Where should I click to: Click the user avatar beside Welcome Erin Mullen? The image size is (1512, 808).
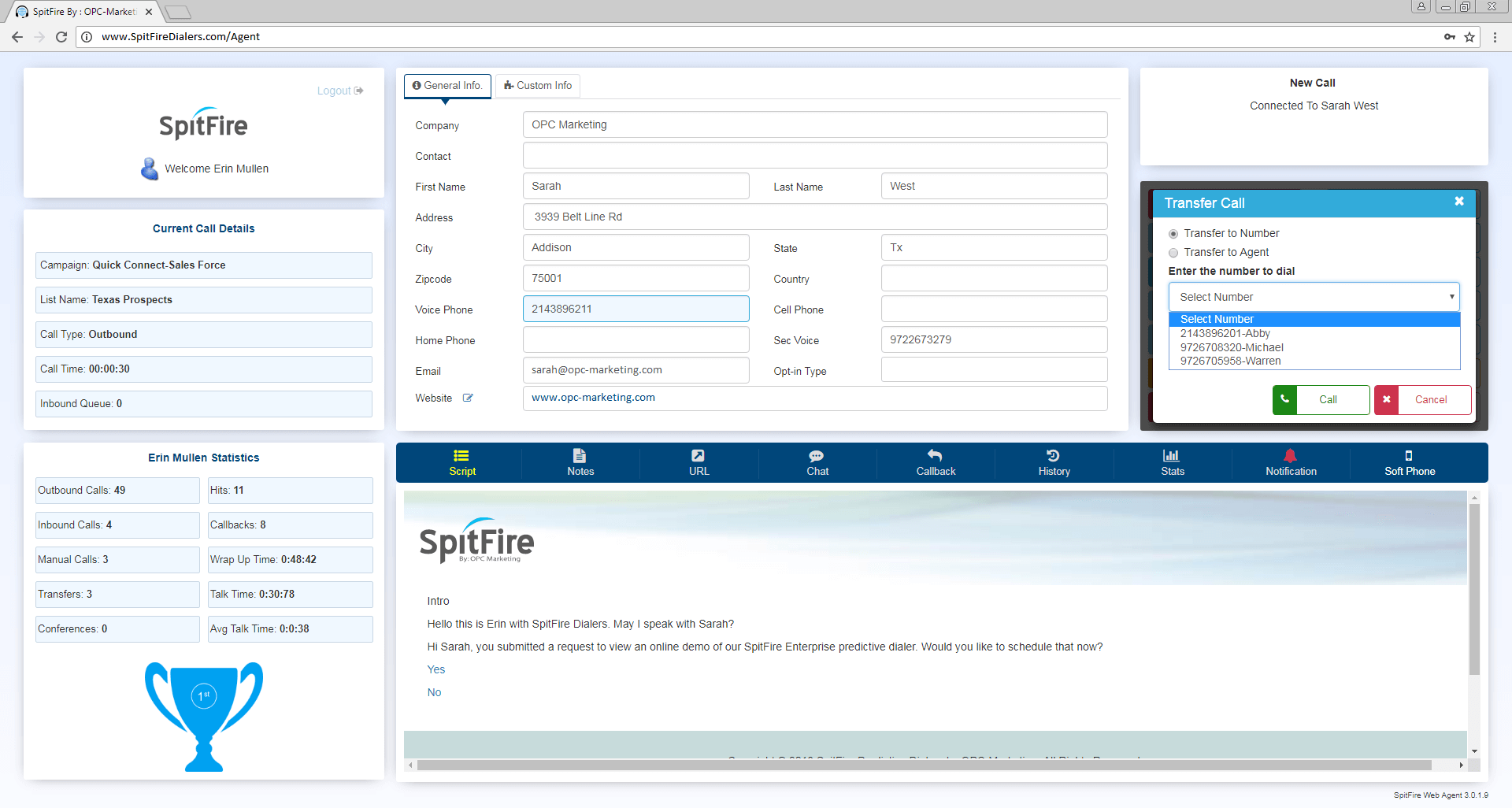coord(150,169)
